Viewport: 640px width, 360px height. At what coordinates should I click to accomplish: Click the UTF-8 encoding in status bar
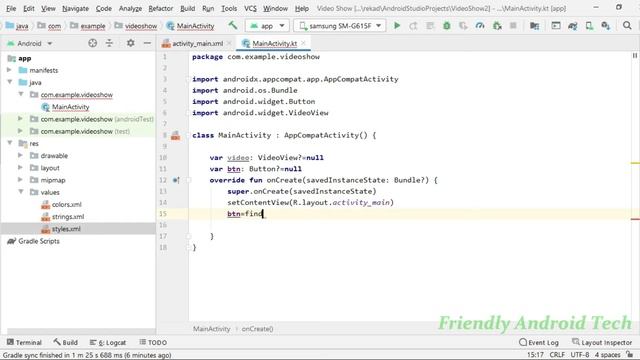(580, 355)
